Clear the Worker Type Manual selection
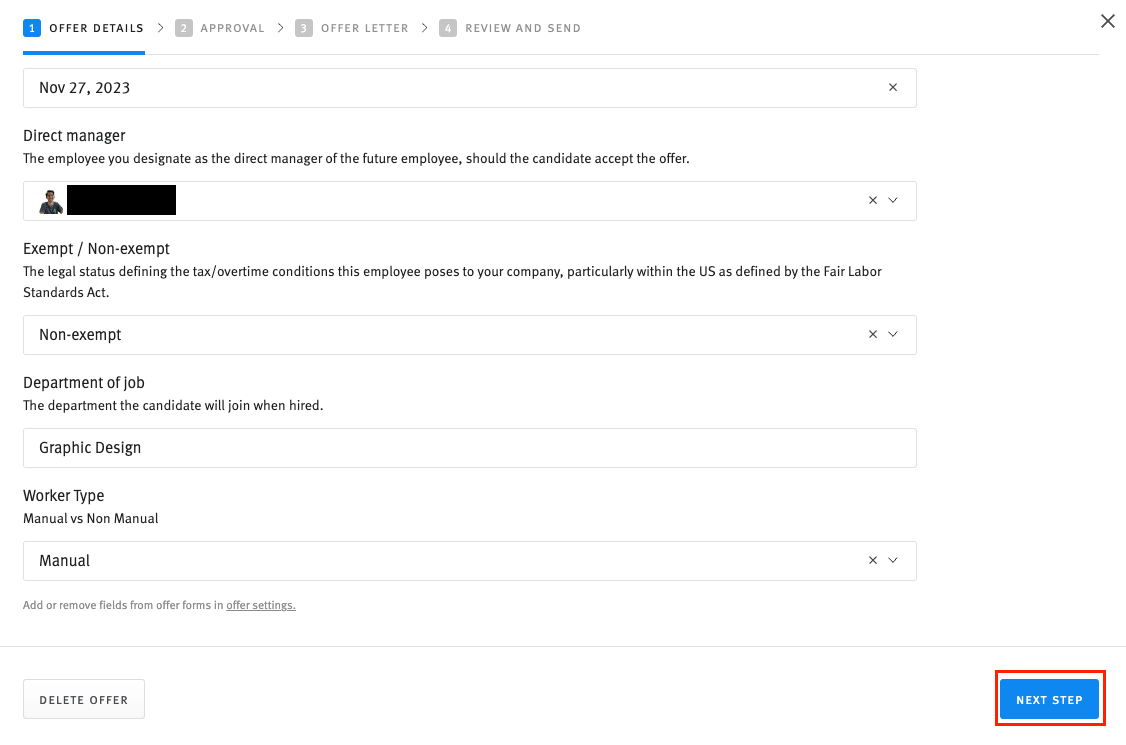 click(872, 561)
